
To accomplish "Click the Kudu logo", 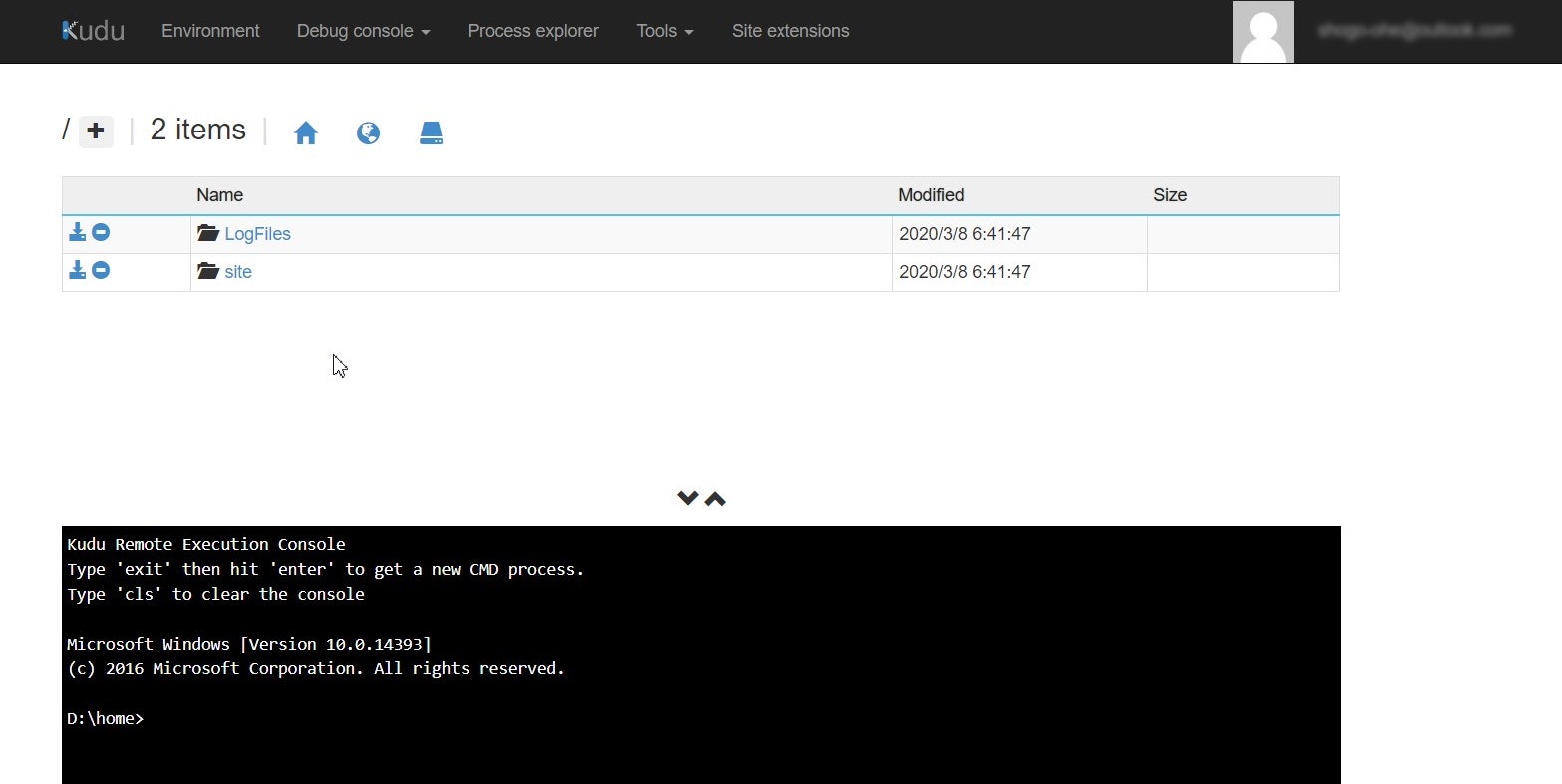I will point(92,30).
